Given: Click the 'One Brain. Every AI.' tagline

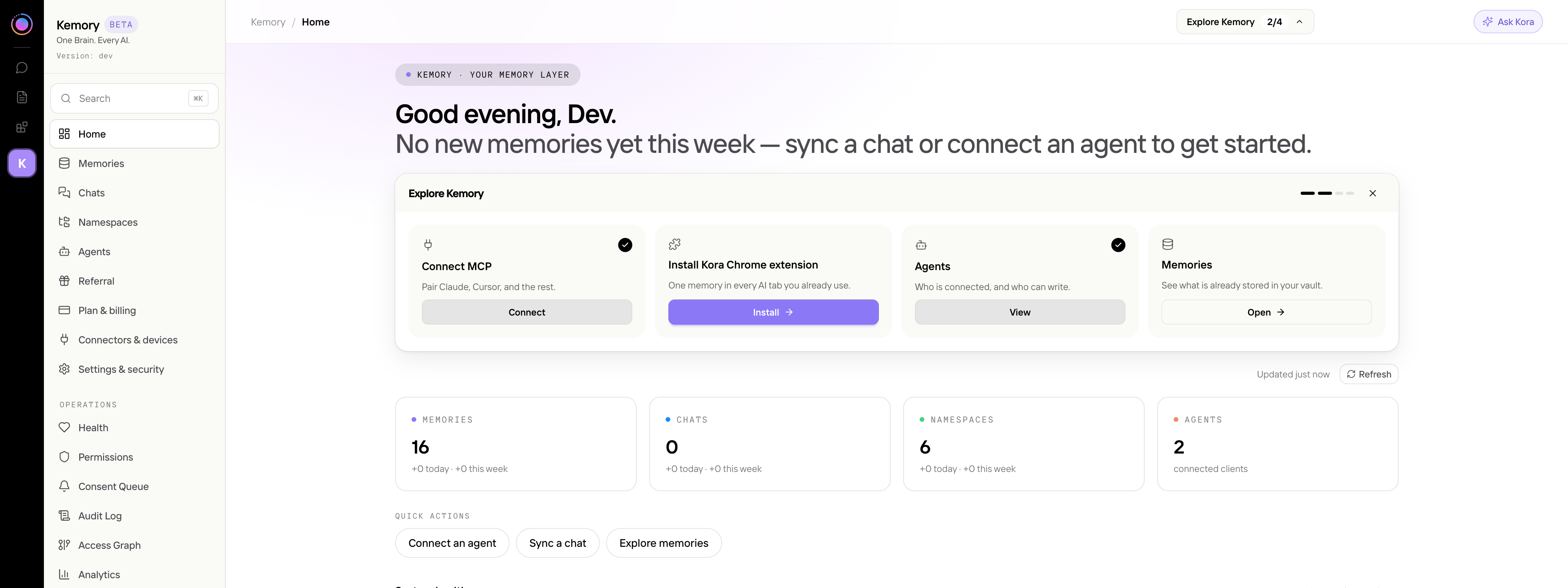Looking at the screenshot, I should point(93,40).
